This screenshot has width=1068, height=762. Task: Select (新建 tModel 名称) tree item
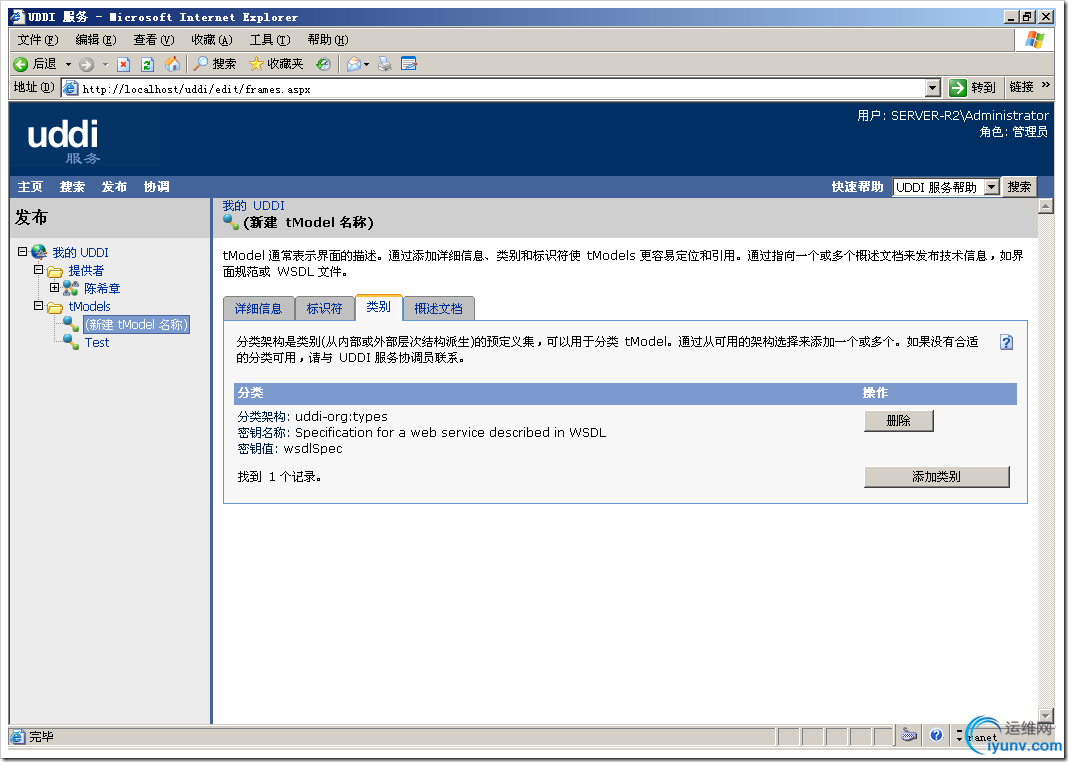tap(136, 325)
